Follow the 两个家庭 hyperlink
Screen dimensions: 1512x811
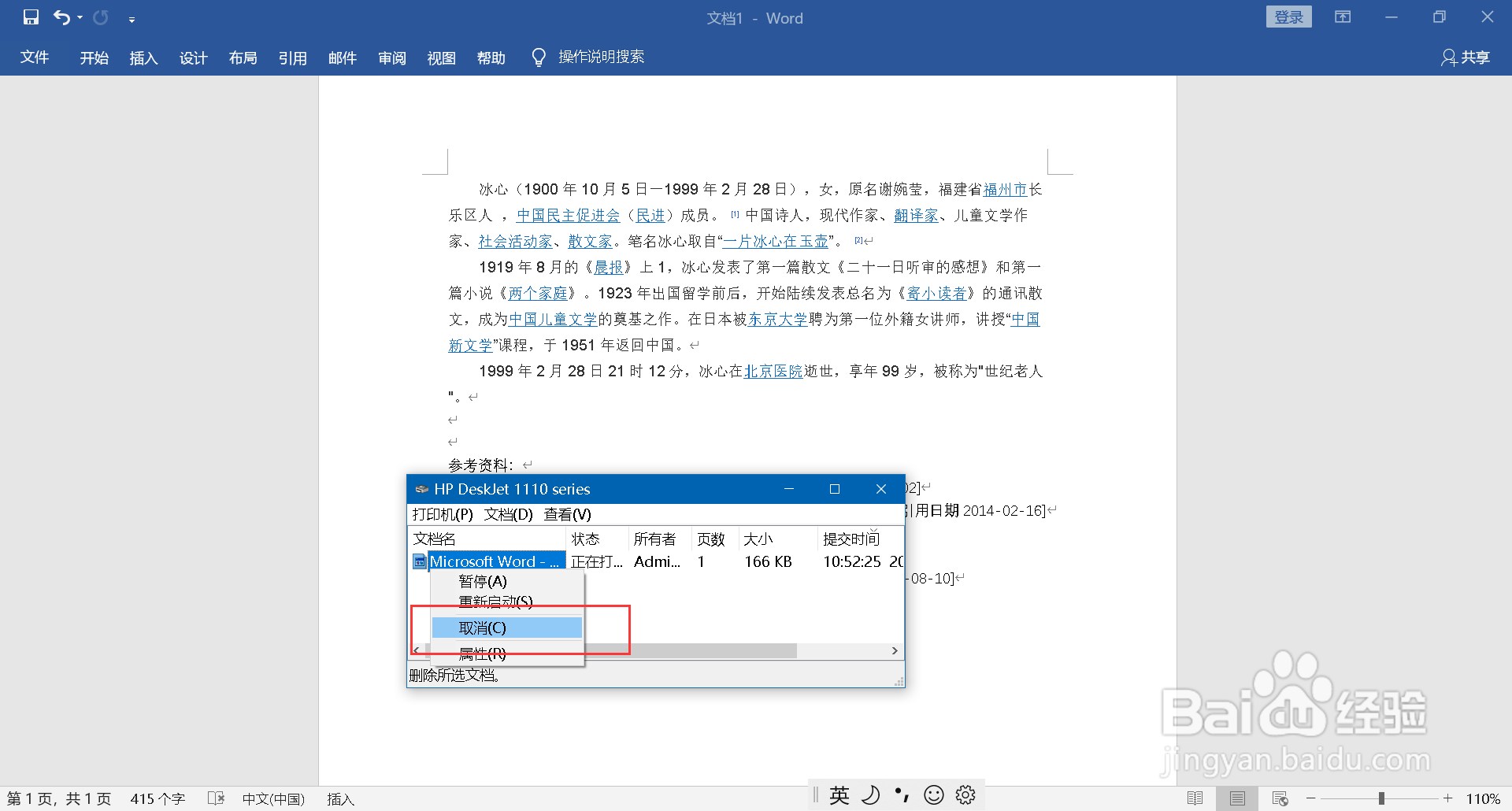(x=538, y=294)
